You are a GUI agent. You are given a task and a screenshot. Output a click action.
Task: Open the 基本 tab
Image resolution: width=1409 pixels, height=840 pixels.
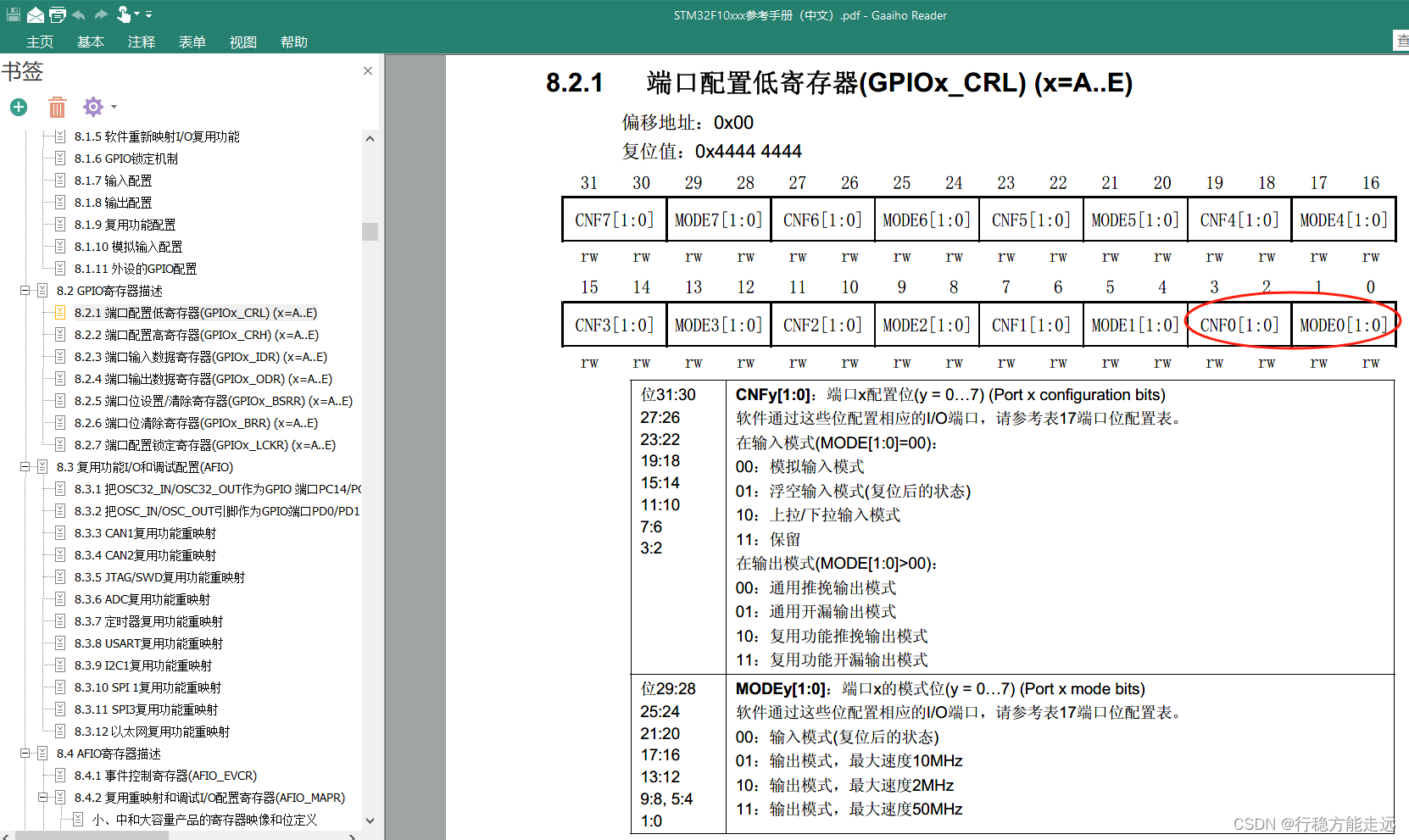(x=91, y=42)
